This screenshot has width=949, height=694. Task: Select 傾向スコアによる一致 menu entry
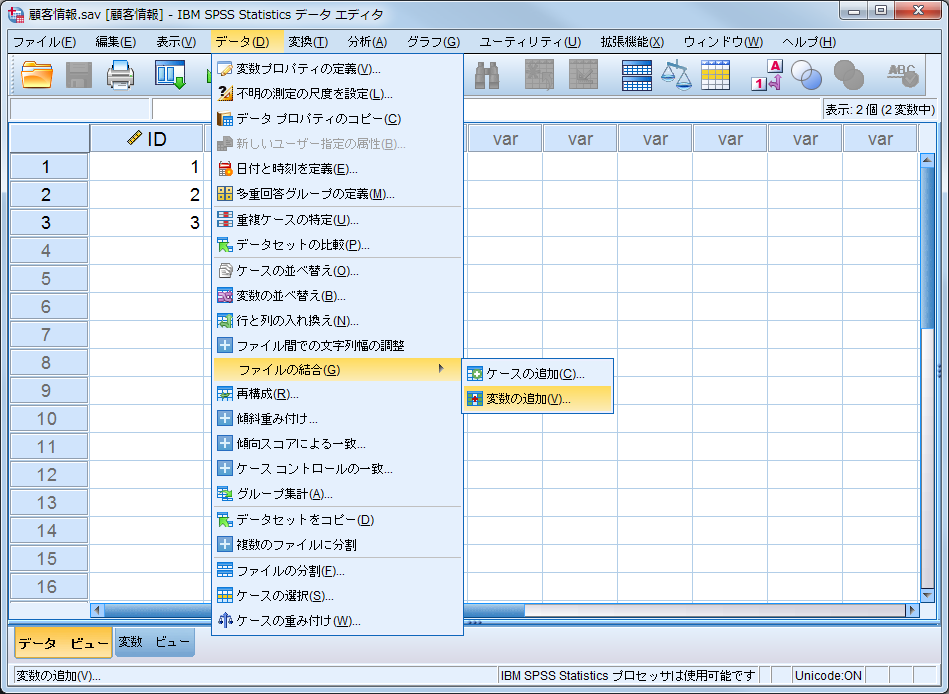[337, 444]
